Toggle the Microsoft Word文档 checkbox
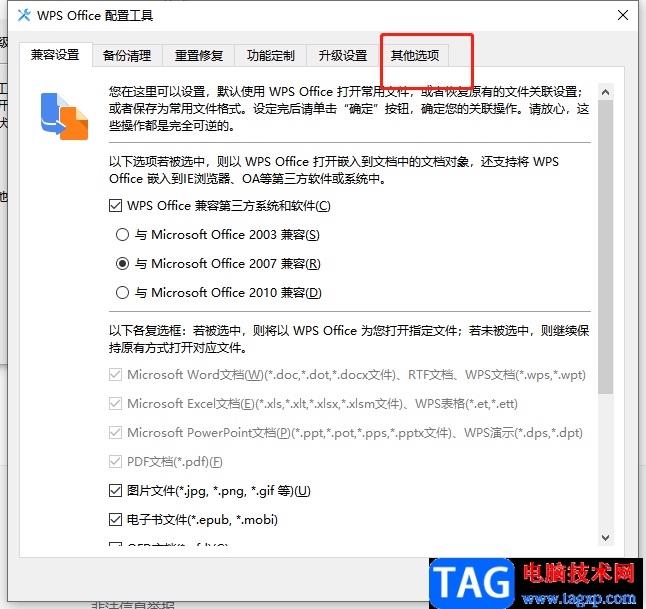 pyautogui.click(x=115, y=375)
